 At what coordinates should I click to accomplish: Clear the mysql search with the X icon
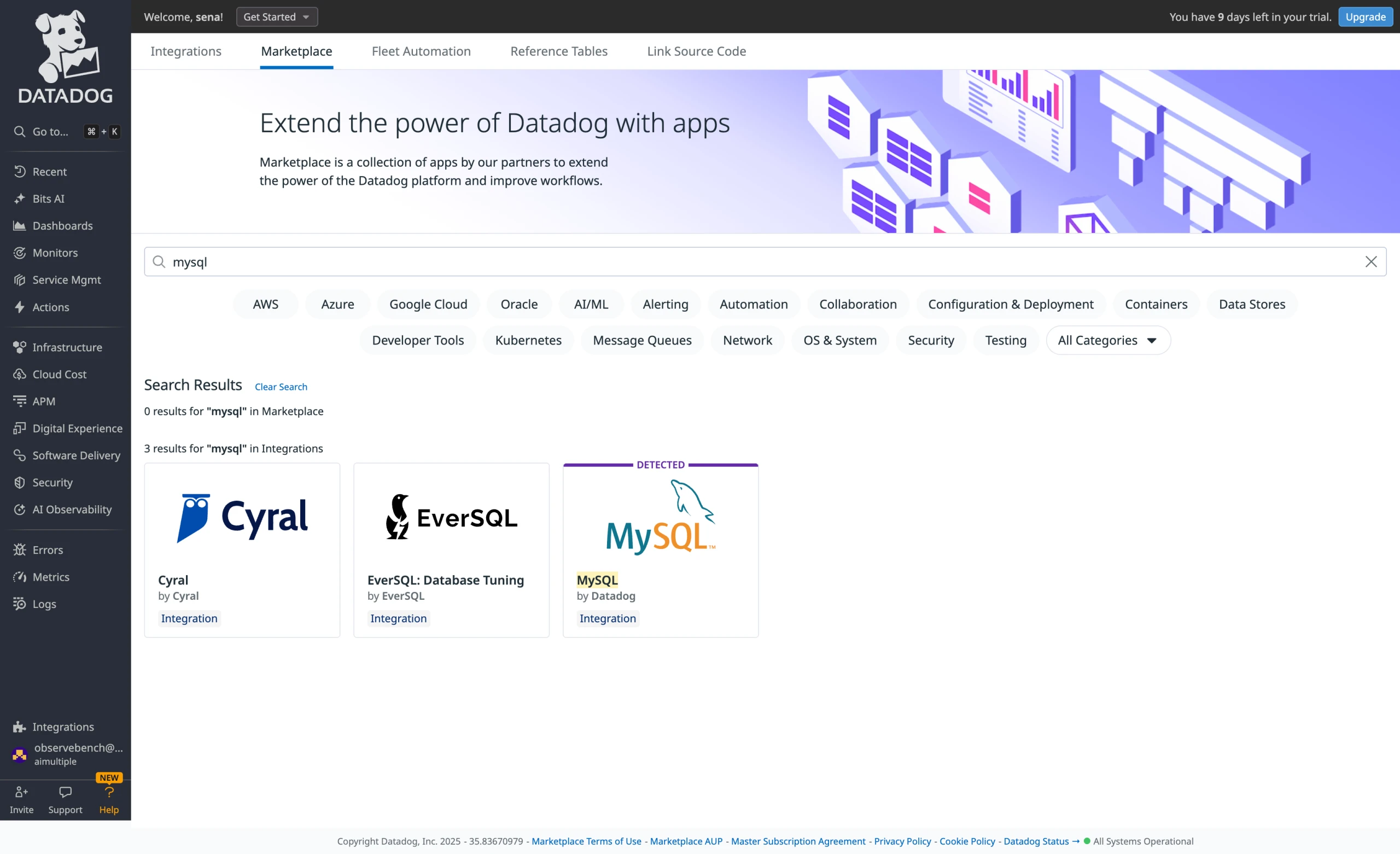[x=1371, y=261]
